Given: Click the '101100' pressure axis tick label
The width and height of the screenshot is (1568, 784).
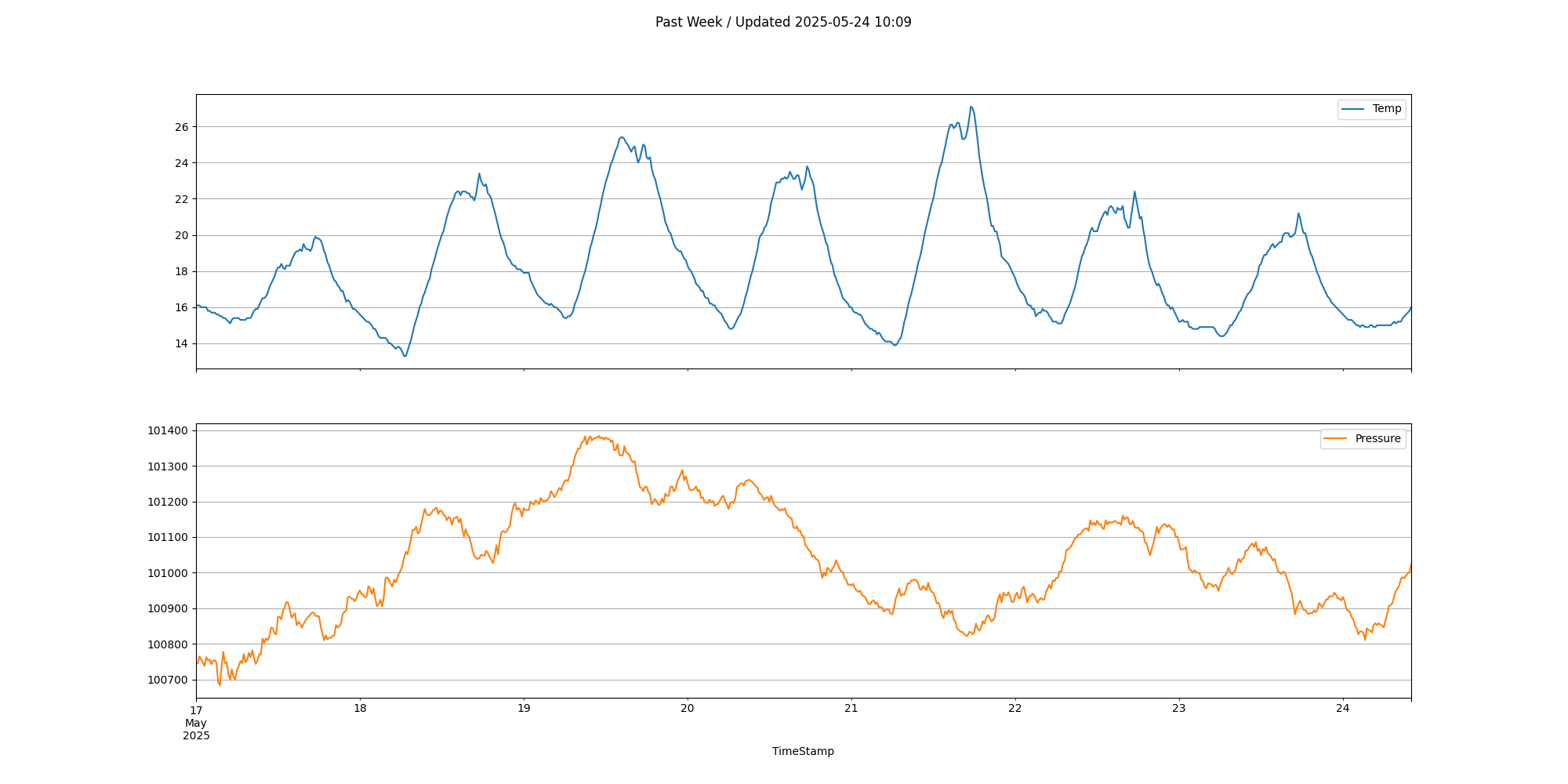Looking at the screenshot, I should point(169,537).
